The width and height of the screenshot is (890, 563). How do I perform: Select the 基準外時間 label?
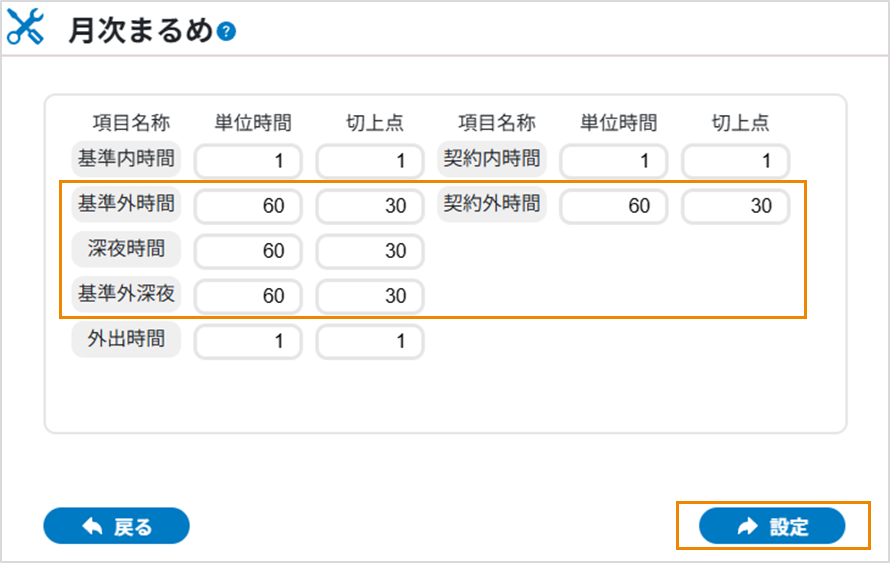click(x=126, y=204)
